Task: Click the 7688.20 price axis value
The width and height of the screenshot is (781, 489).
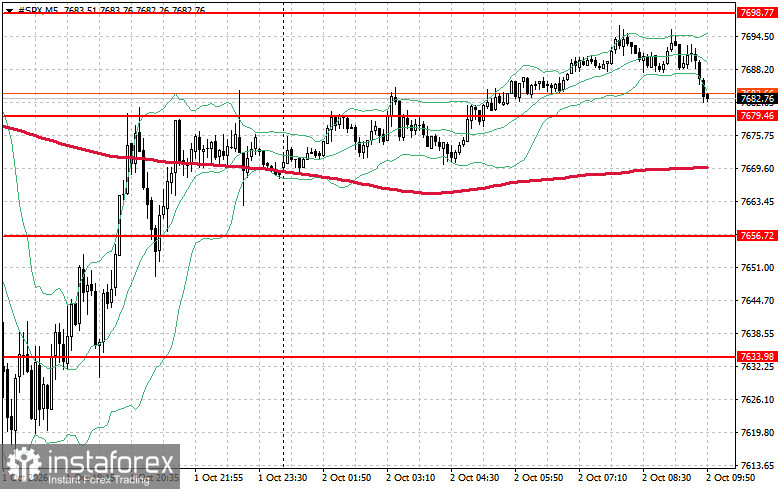Action: click(x=757, y=70)
